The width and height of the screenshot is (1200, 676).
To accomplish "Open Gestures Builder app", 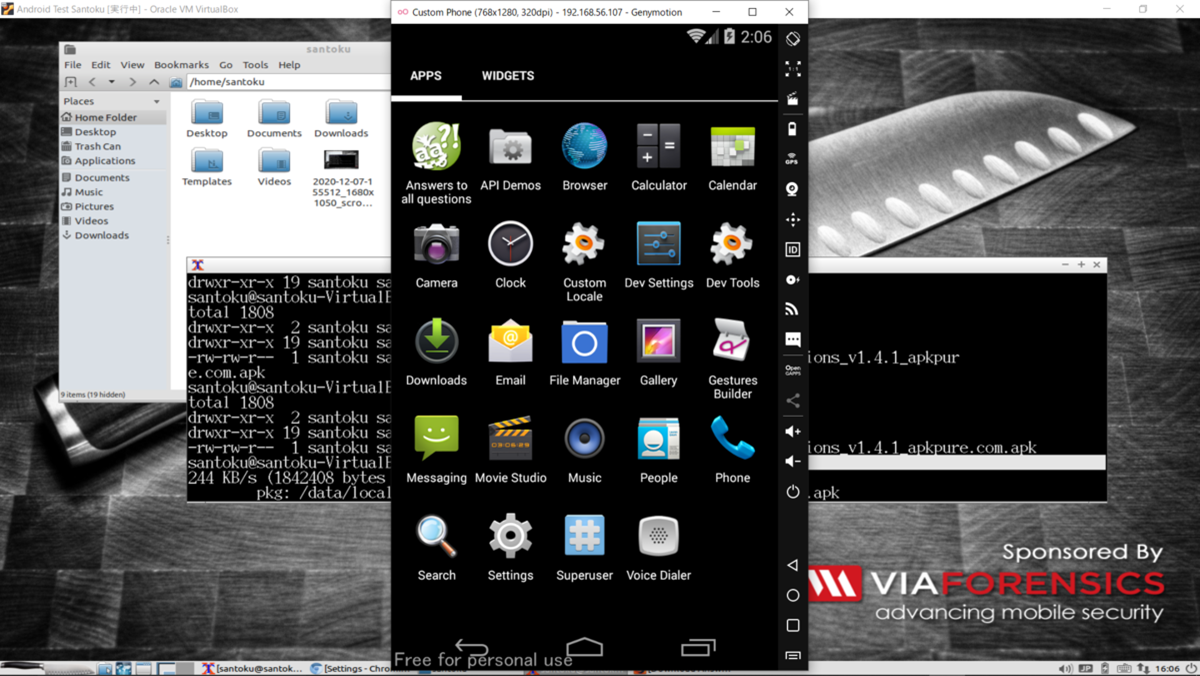I will (x=732, y=359).
